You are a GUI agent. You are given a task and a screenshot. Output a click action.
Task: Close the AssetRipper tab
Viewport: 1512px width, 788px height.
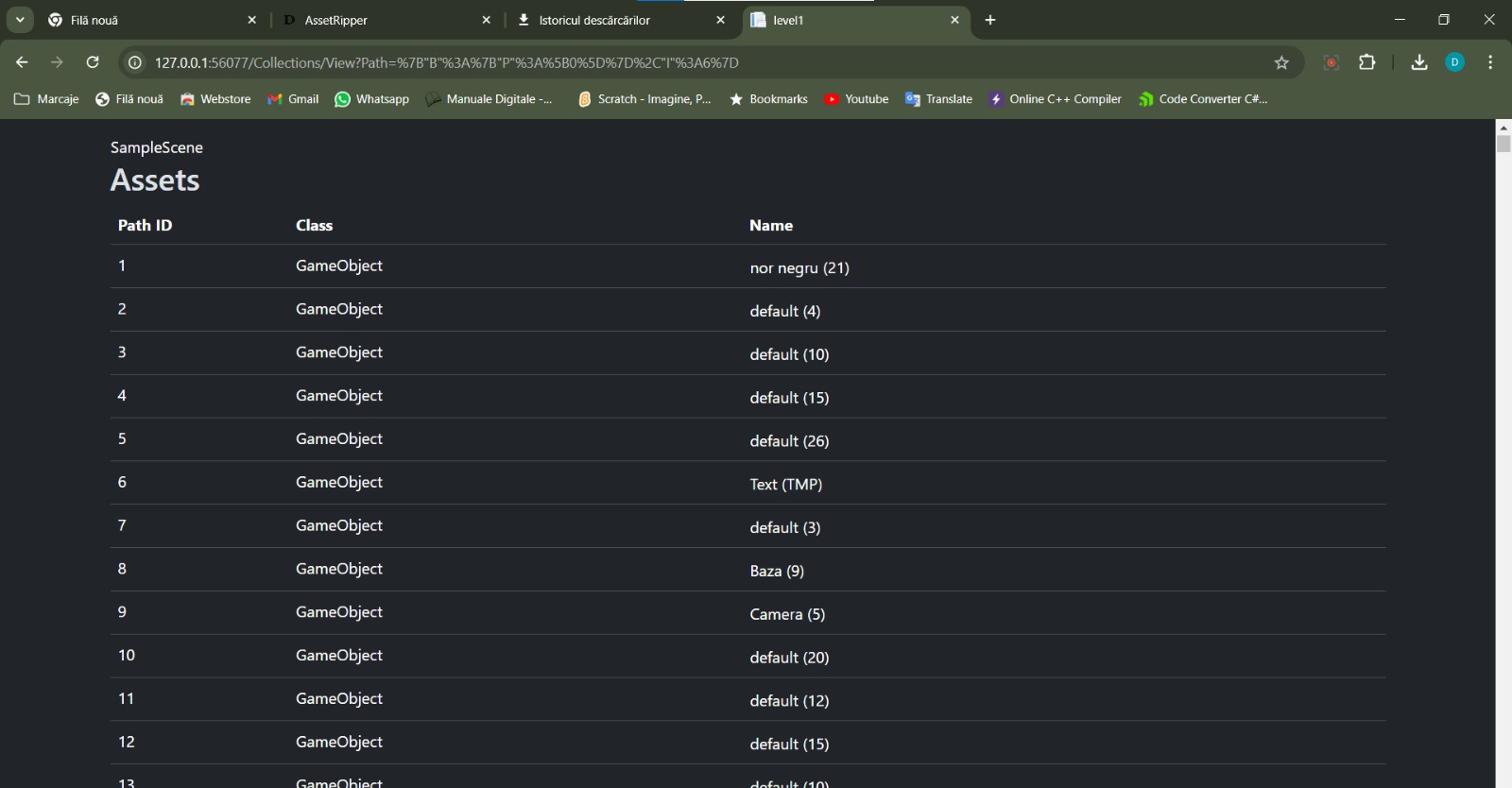(486, 20)
